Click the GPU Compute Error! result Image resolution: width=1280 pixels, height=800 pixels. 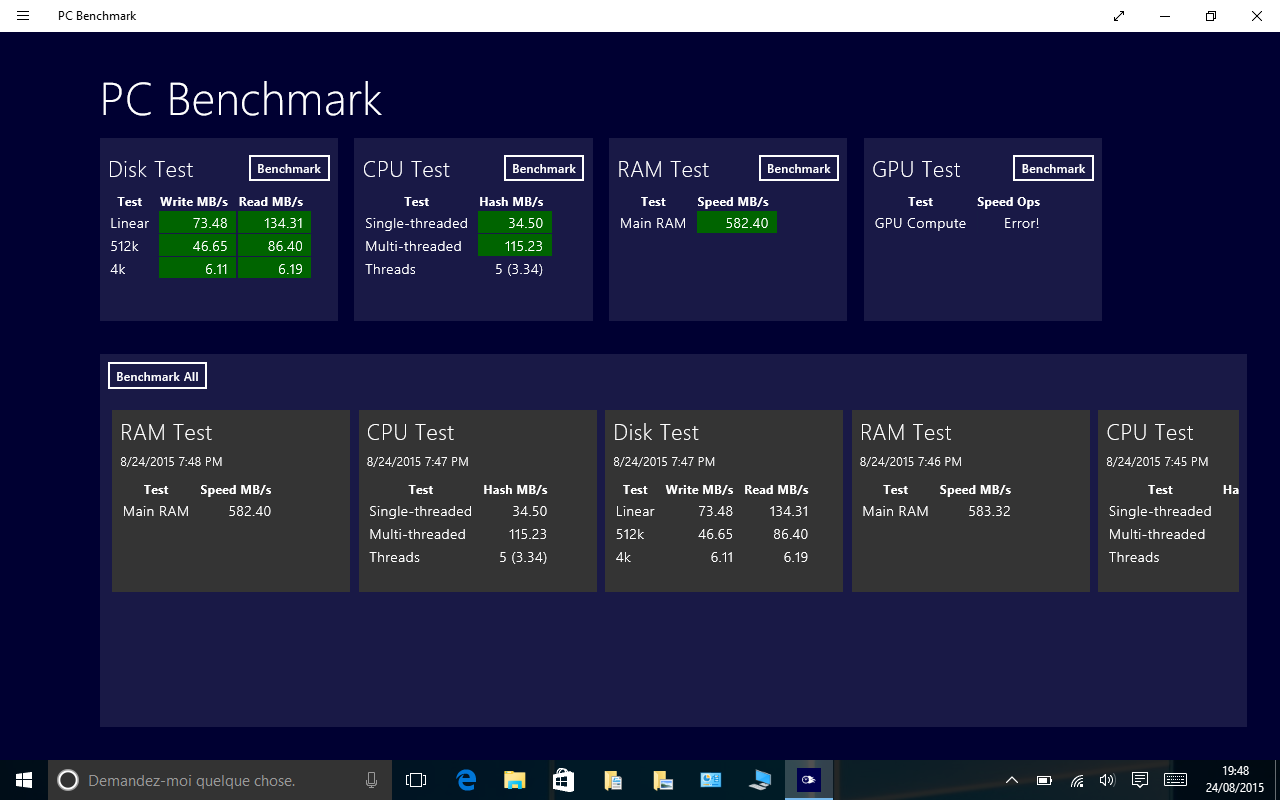point(1021,223)
